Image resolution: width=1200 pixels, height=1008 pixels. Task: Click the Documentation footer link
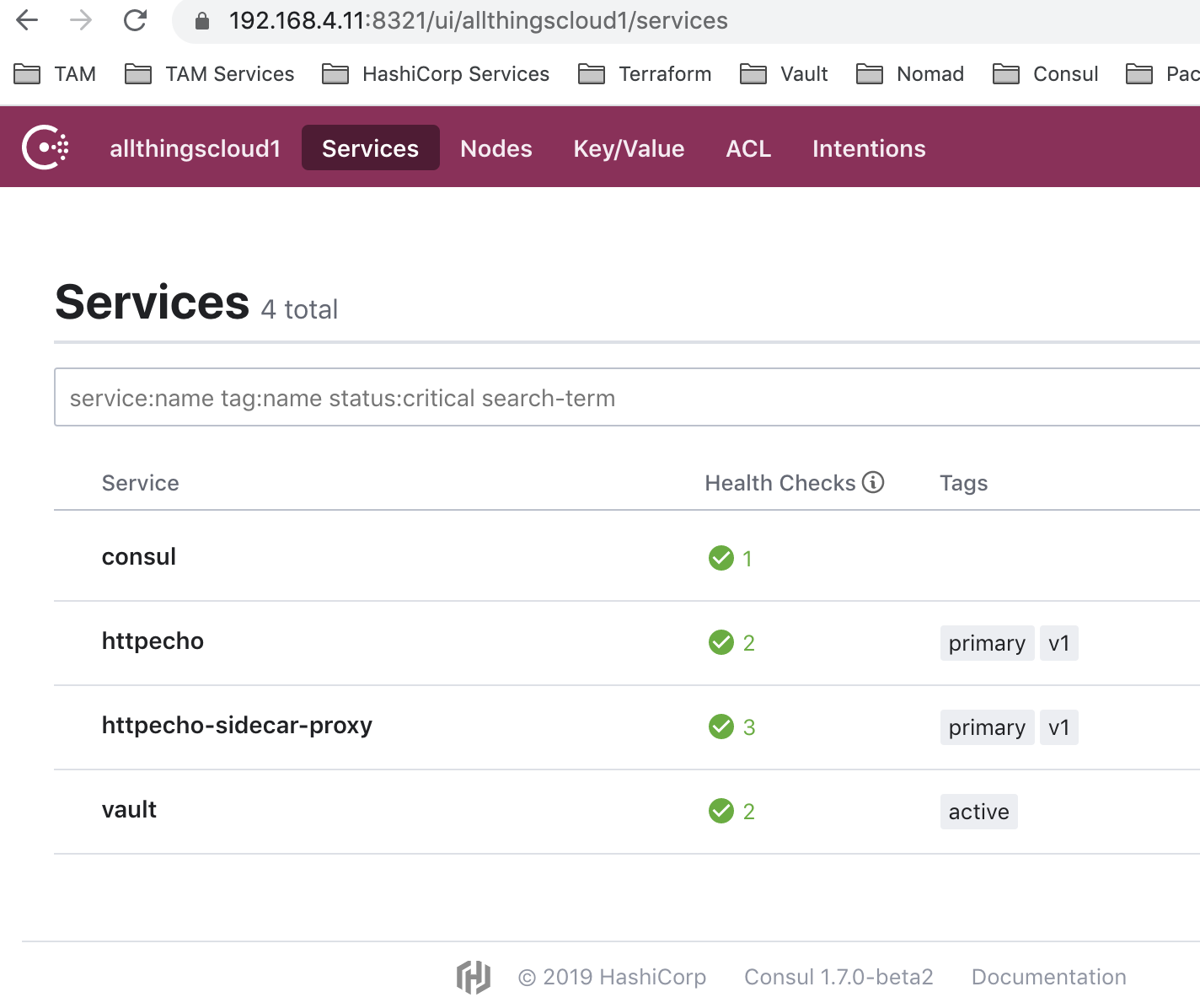click(x=1048, y=977)
